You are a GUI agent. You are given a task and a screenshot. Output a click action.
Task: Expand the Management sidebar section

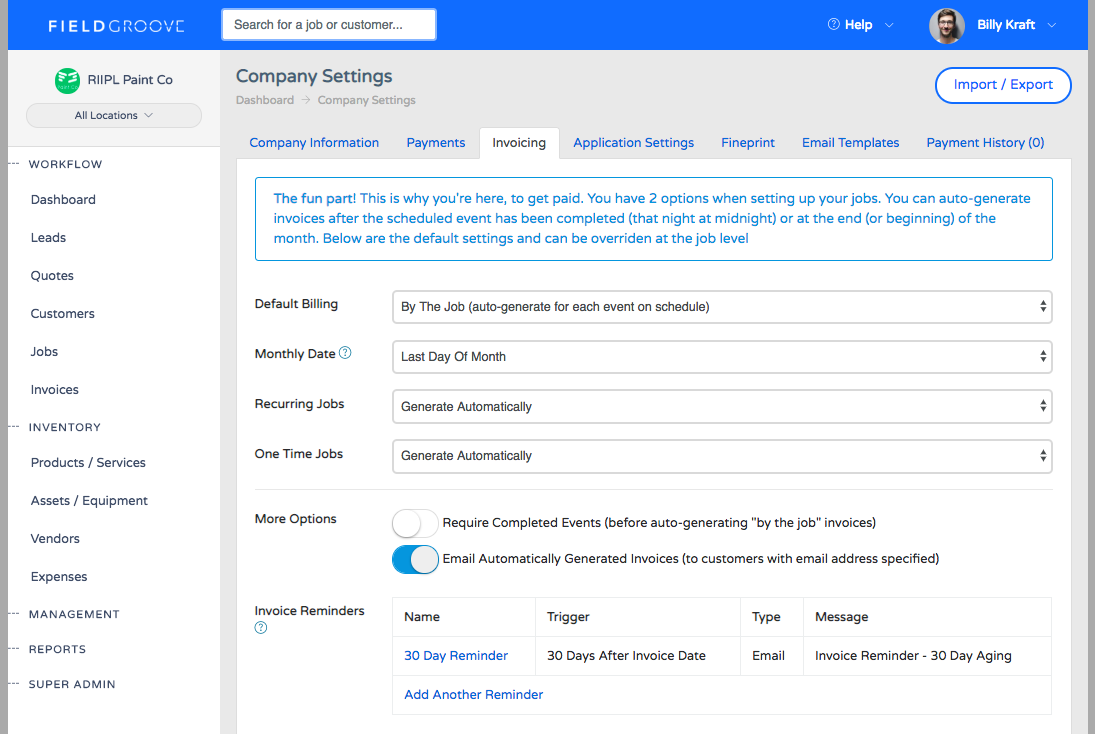74,615
